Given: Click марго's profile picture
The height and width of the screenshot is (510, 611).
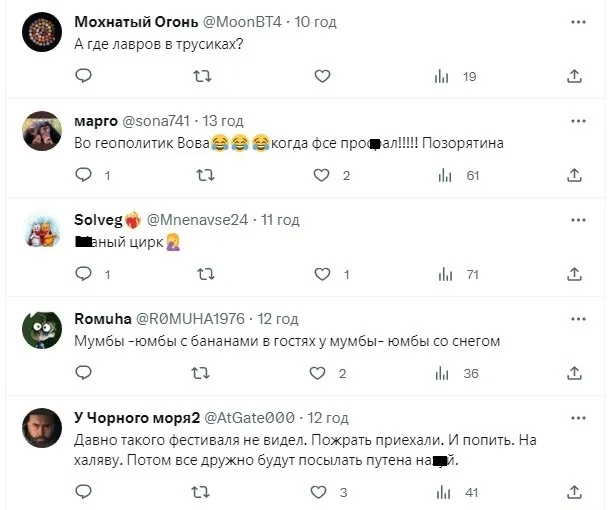Looking at the screenshot, I should point(43,129).
